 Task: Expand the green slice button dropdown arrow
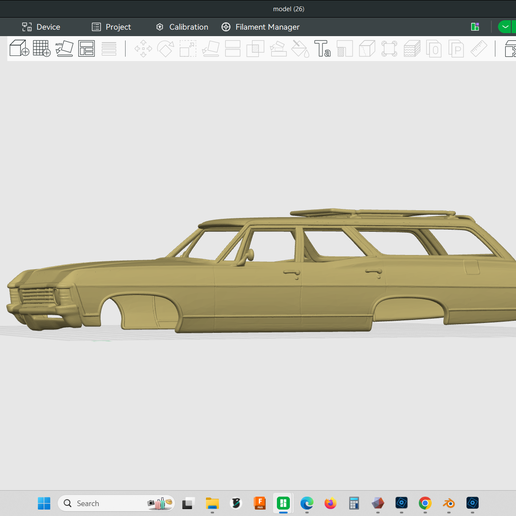[505, 27]
